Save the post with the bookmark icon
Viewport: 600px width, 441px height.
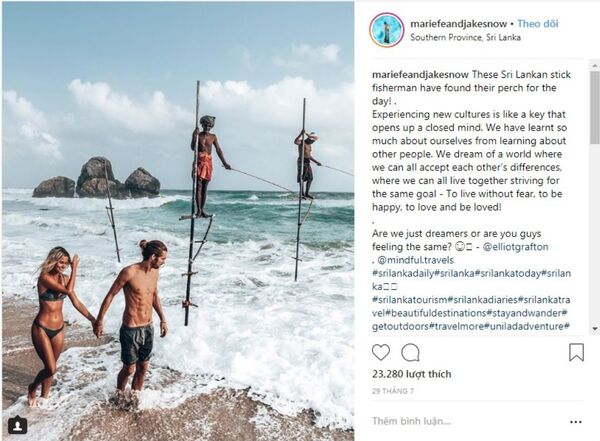[x=576, y=352]
